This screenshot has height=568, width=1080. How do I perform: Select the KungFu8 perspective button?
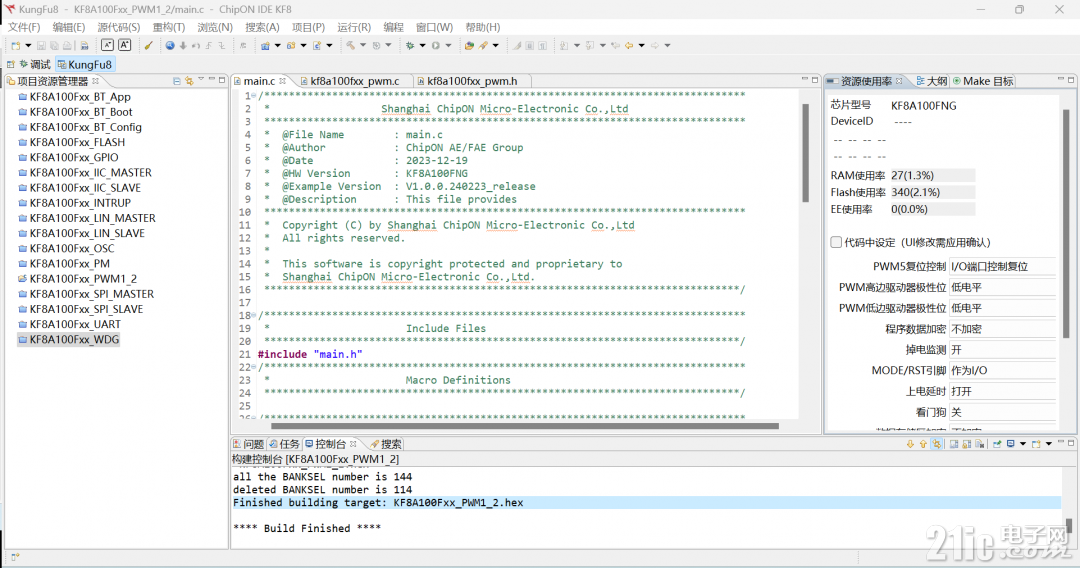click(85, 64)
